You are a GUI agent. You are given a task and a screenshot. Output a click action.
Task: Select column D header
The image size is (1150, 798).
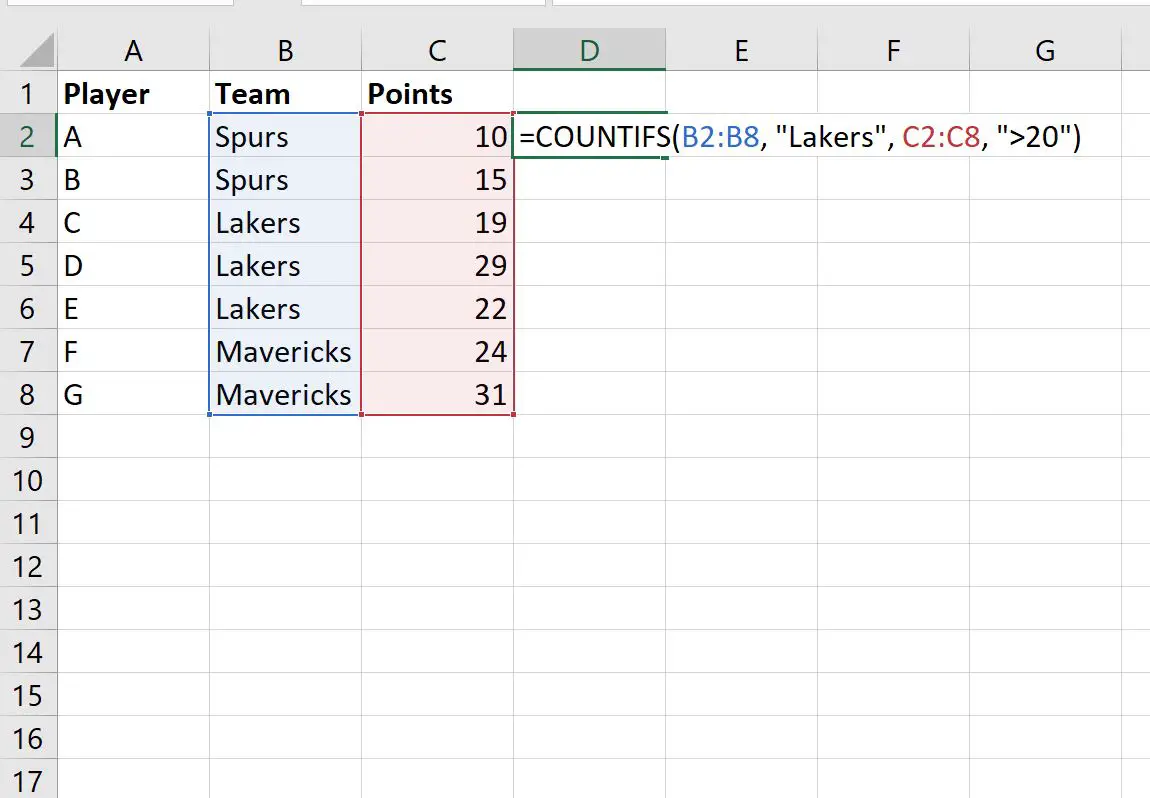(x=589, y=51)
